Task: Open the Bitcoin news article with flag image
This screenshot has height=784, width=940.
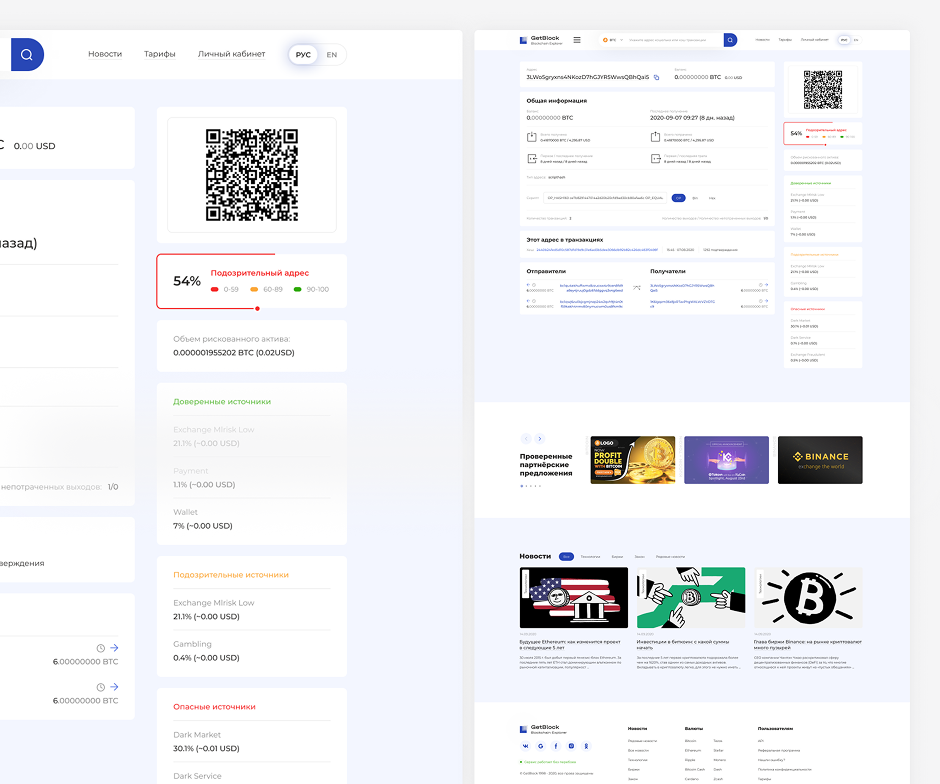Action: point(573,598)
